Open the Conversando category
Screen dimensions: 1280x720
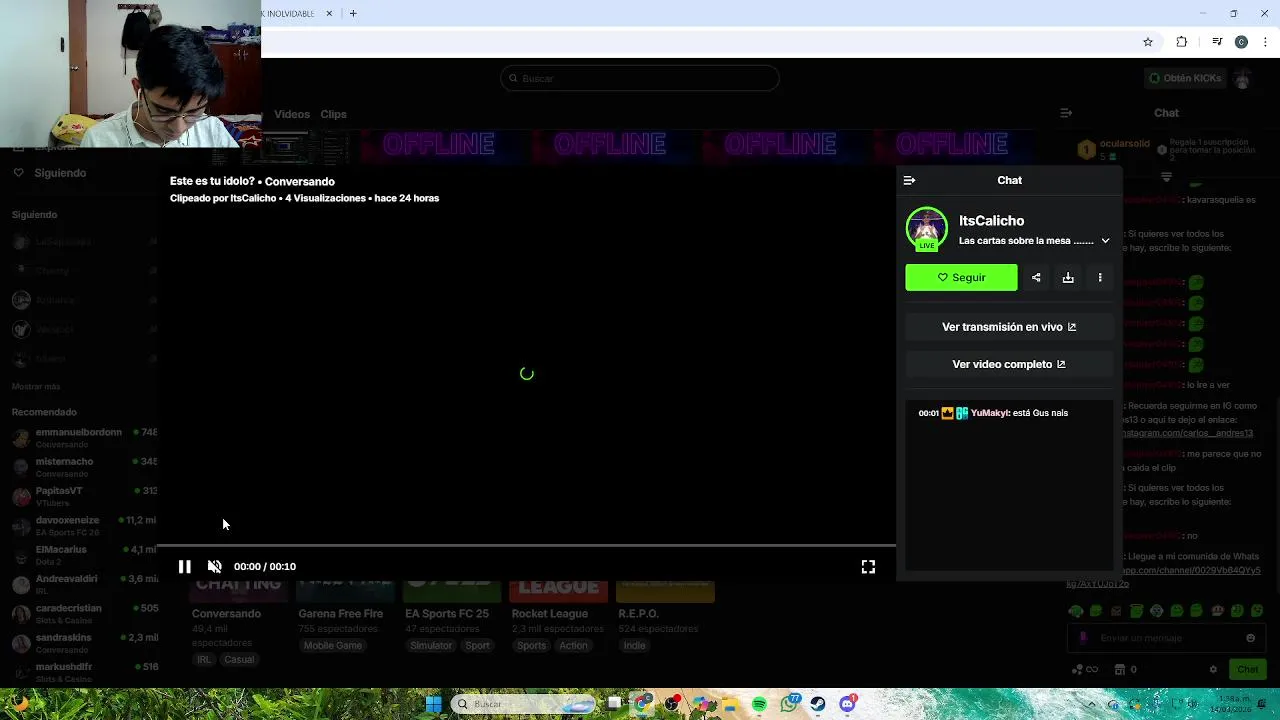click(x=226, y=614)
